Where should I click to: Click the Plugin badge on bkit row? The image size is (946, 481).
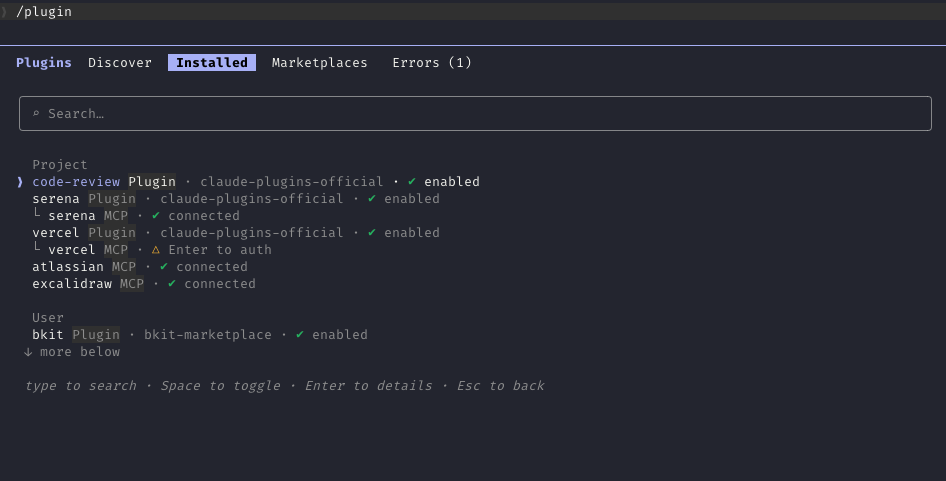point(96,334)
